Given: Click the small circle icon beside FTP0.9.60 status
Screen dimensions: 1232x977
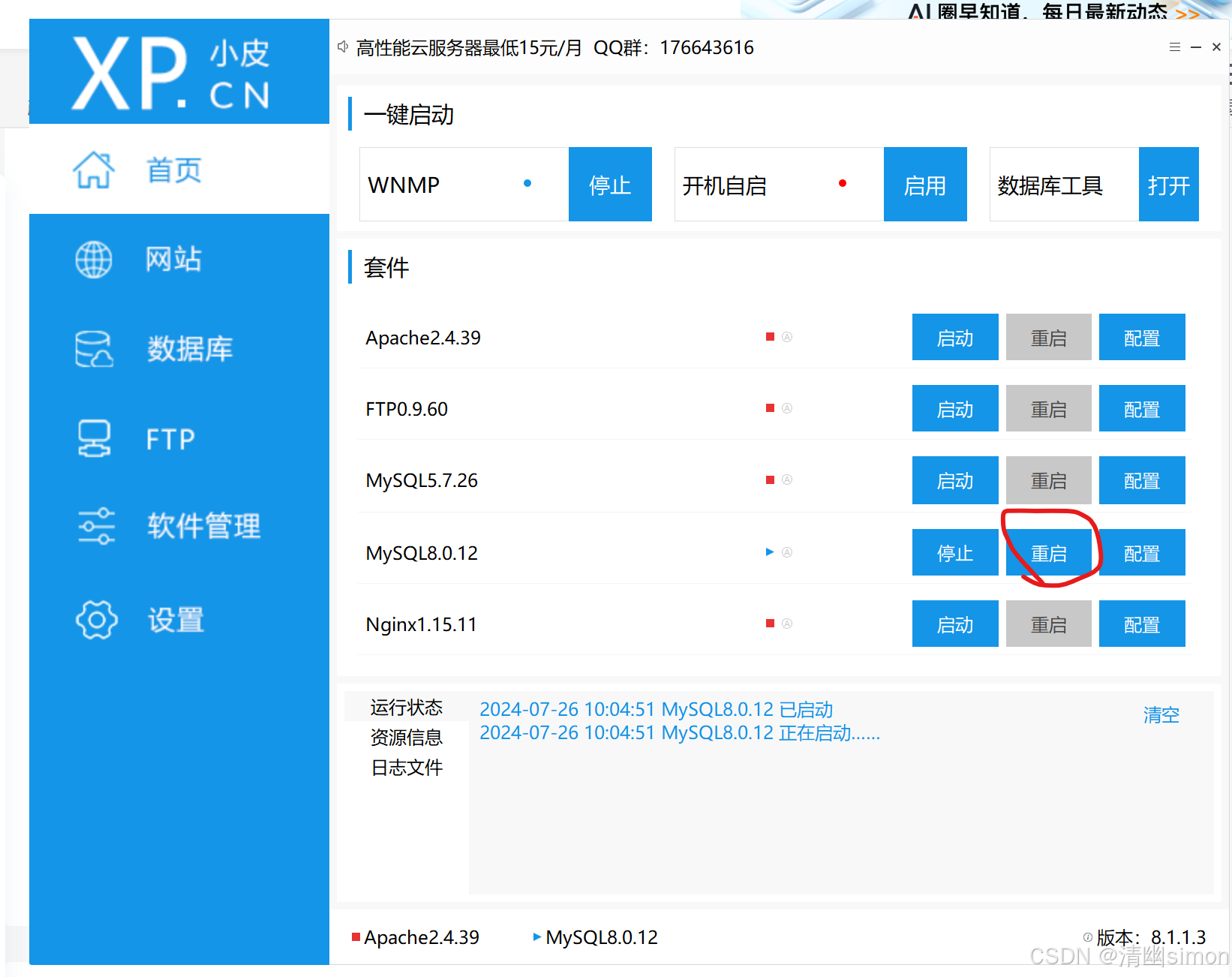Looking at the screenshot, I should coord(787,408).
